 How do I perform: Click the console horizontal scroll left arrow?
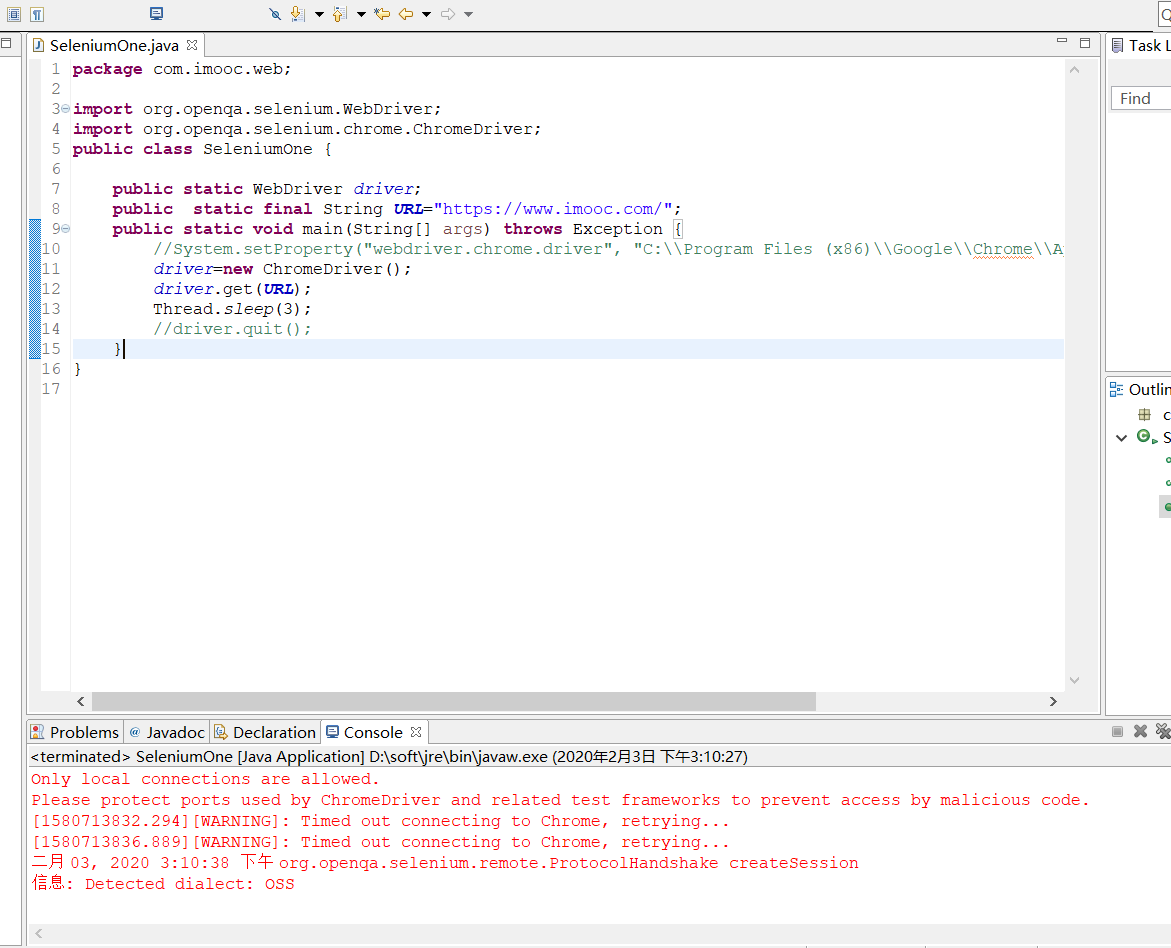coord(39,933)
